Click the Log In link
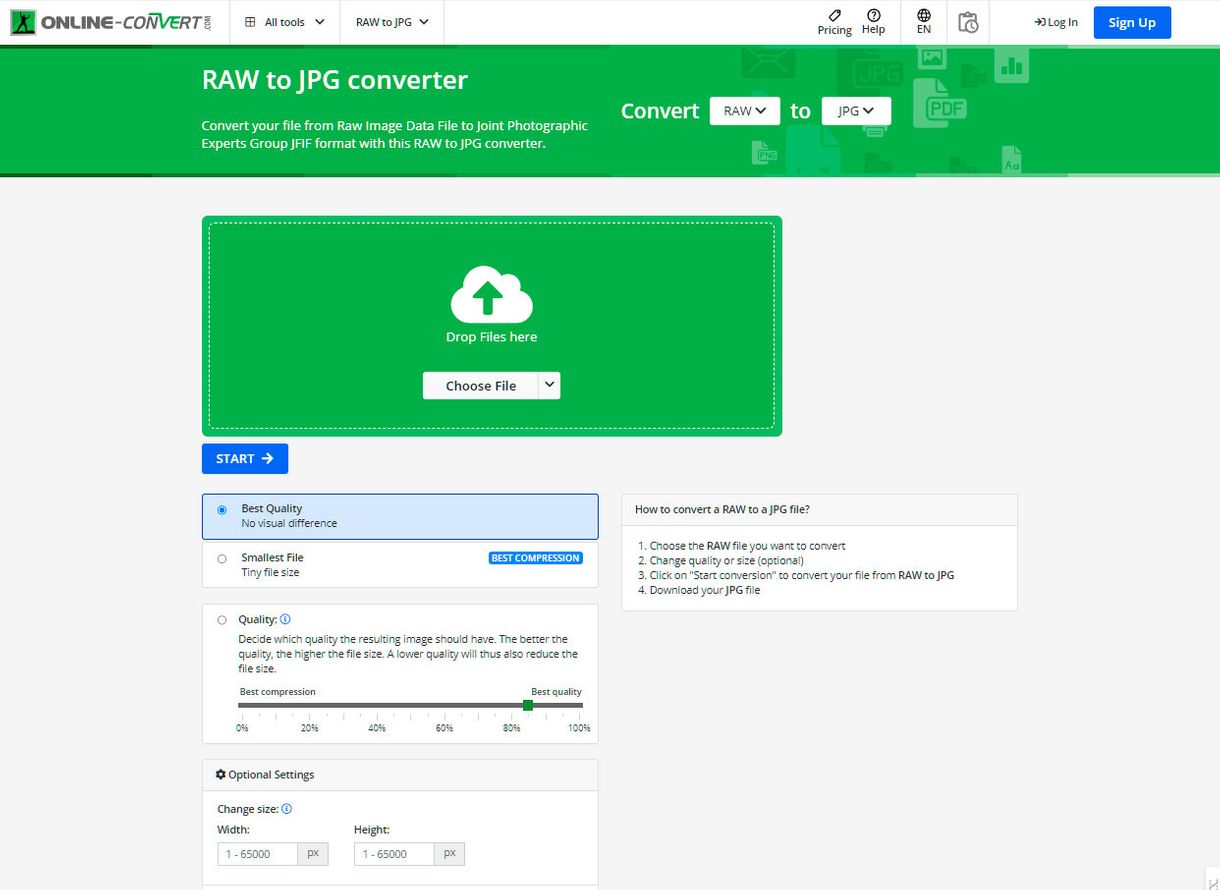Screen dimensions: 1220x890 pyautogui.click(x=1056, y=21)
